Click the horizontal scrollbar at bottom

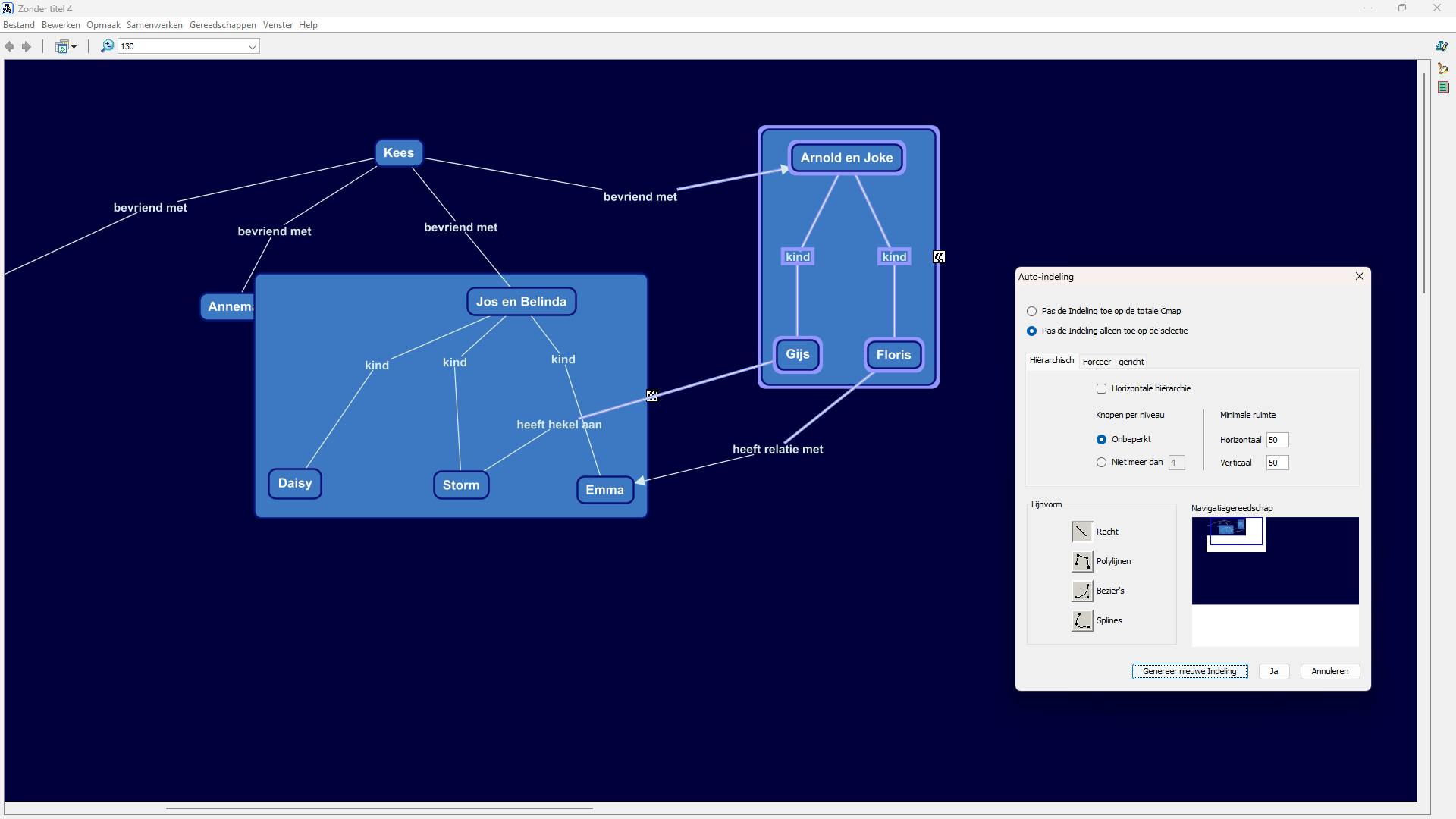379,808
